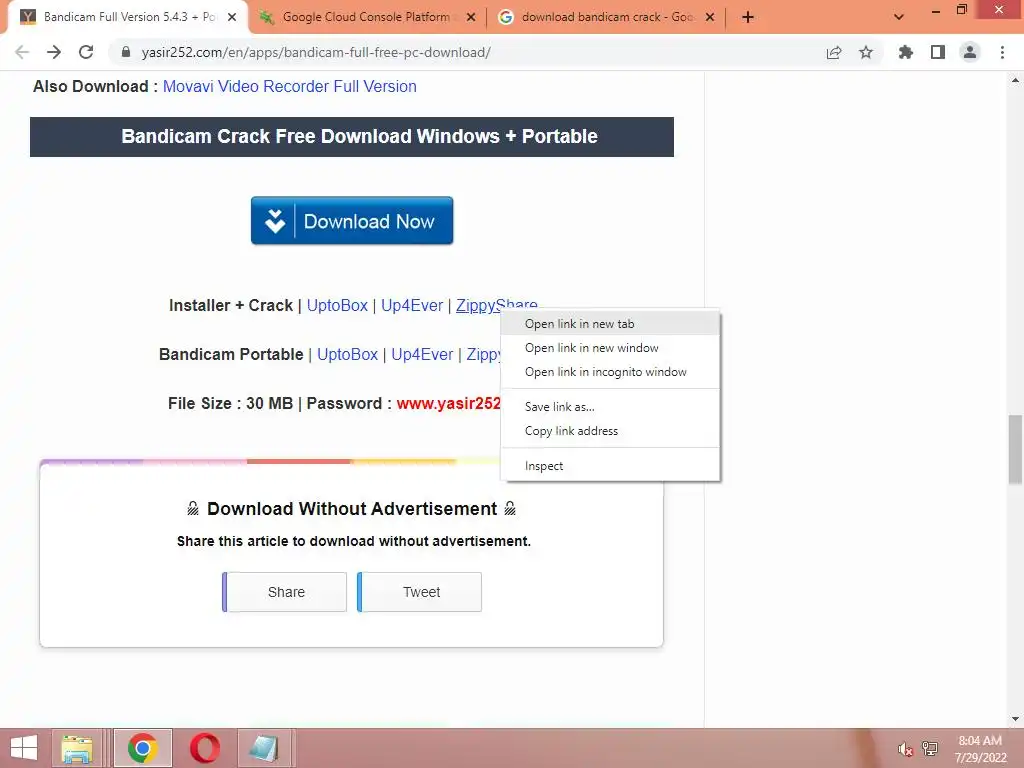Viewport: 1024px width, 768px height.
Task: Reload the yasir252 page
Action: coord(86,52)
